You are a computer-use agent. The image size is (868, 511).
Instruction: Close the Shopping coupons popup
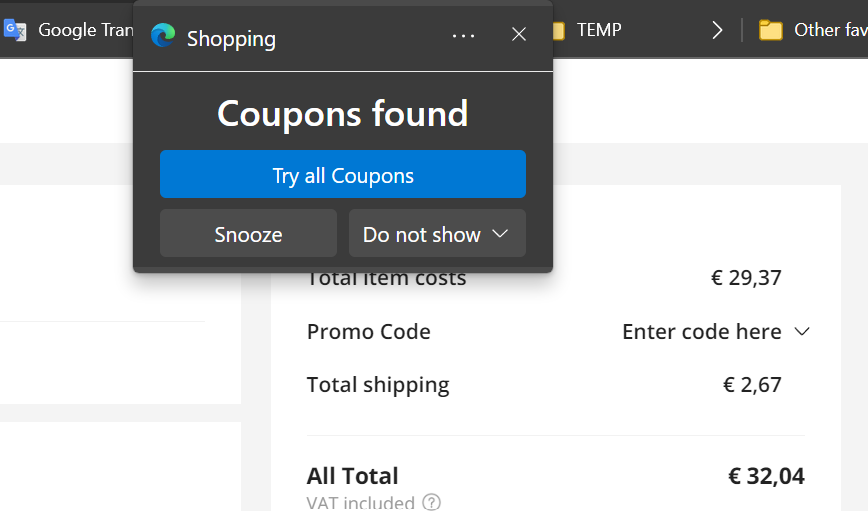tap(519, 35)
